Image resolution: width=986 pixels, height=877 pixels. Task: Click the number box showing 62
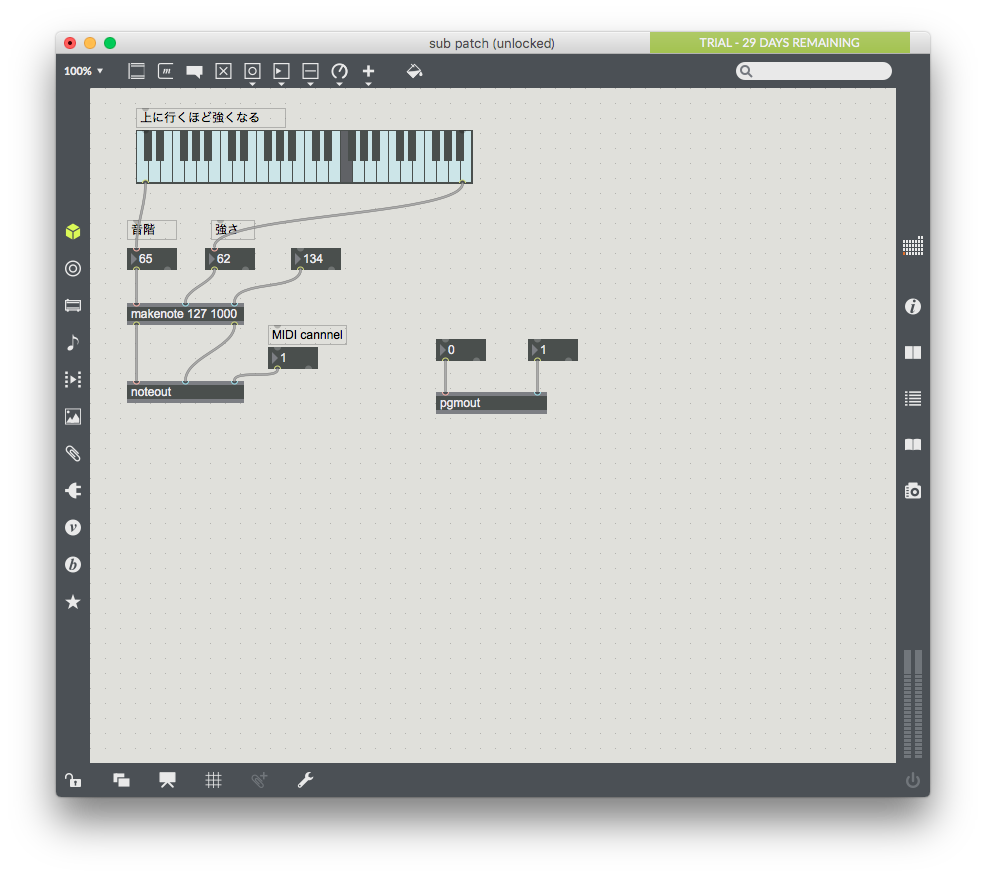[x=230, y=259]
